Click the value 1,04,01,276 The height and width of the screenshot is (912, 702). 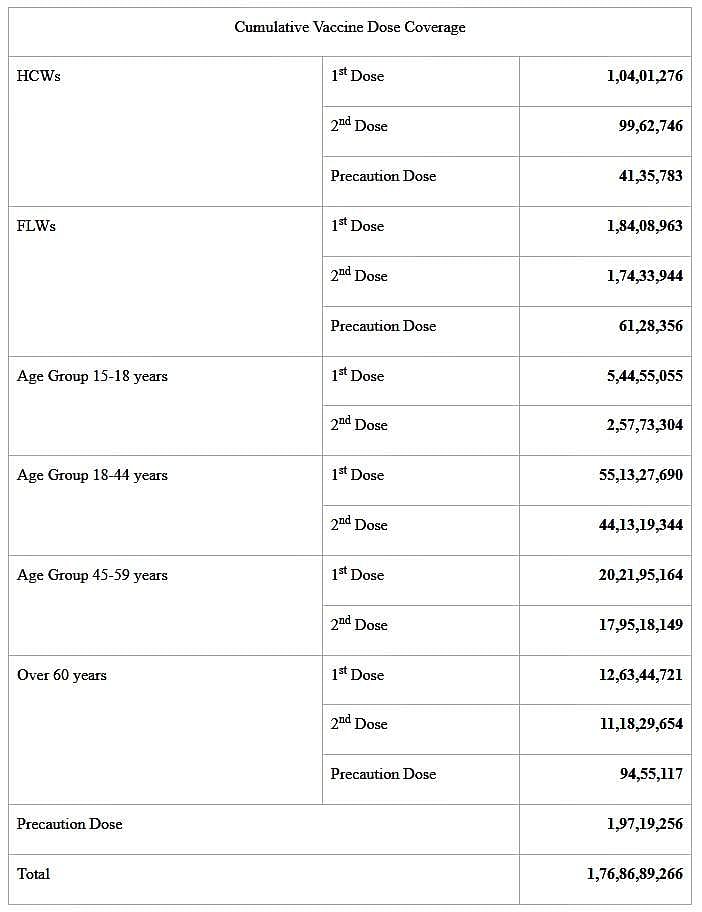click(644, 76)
